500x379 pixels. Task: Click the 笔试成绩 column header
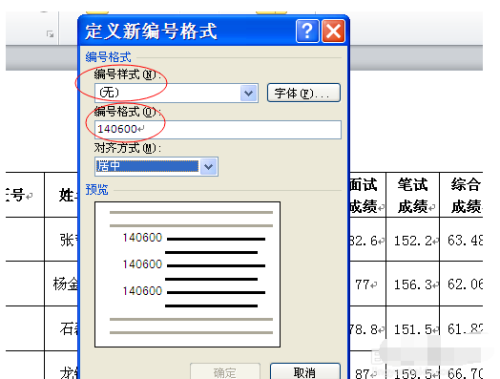pyautogui.click(x=413, y=195)
